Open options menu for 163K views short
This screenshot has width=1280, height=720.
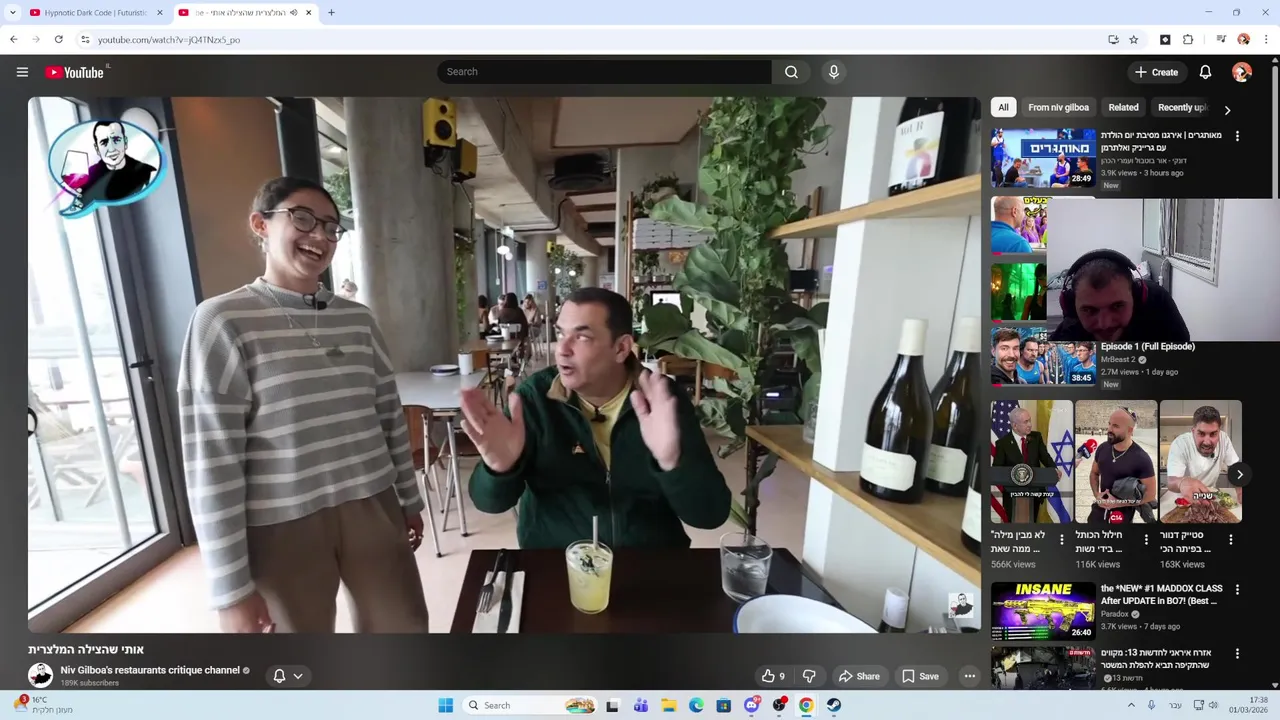[1231, 539]
